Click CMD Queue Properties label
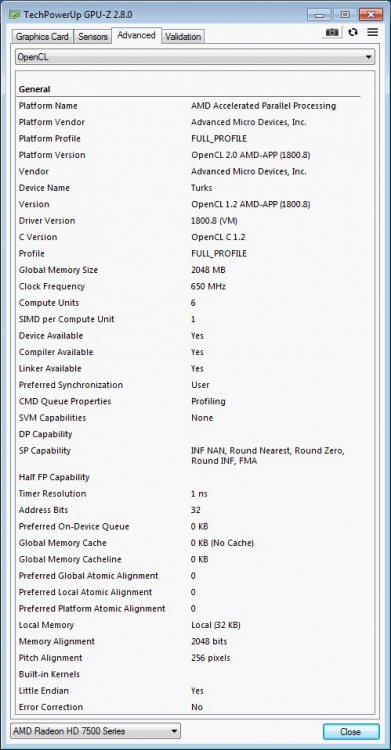This screenshot has width=391, height=750. (65, 401)
